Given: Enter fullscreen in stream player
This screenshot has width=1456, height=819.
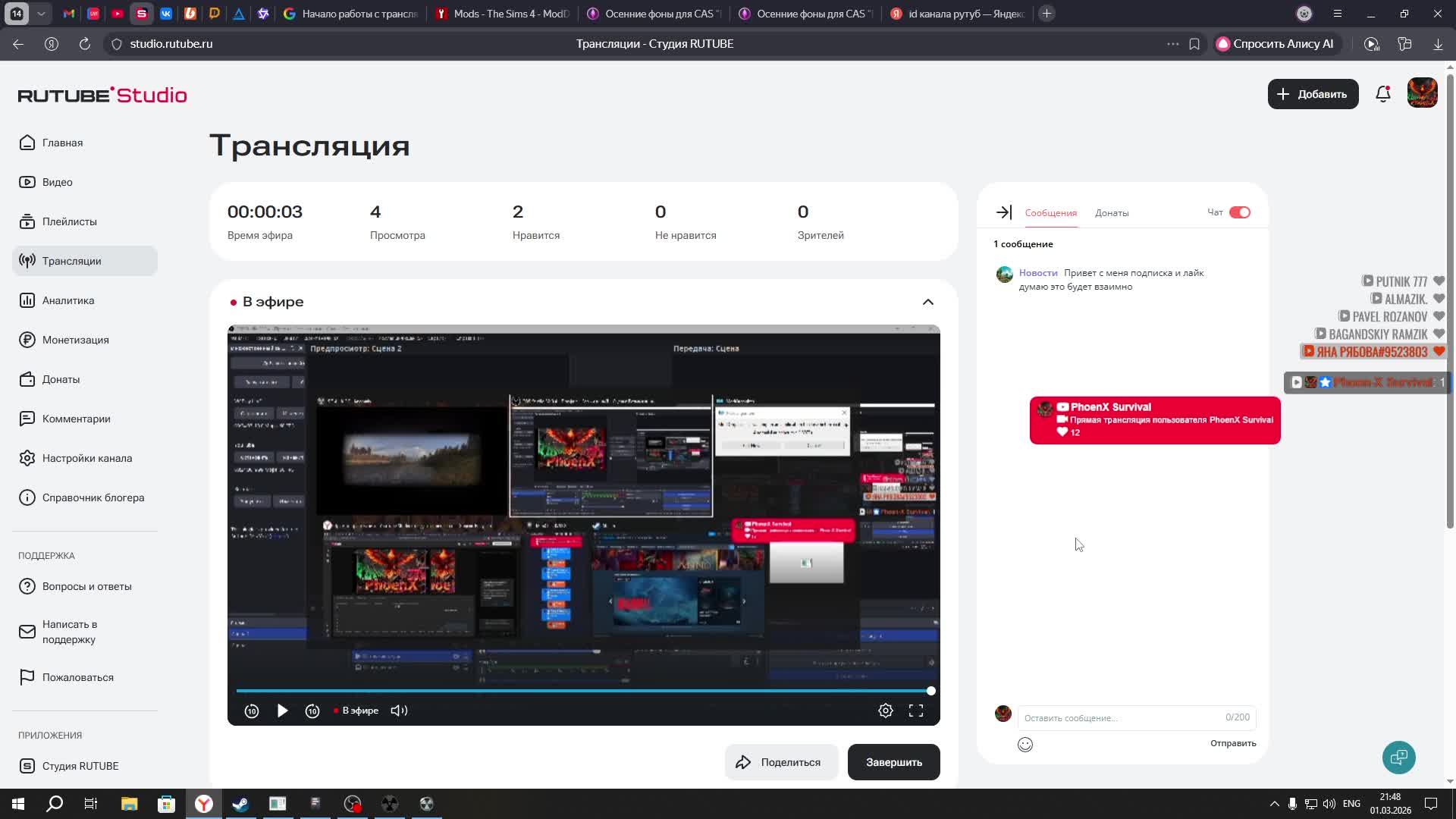Looking at the screenshot, I should pyautogui.click(x=915, y=711).
